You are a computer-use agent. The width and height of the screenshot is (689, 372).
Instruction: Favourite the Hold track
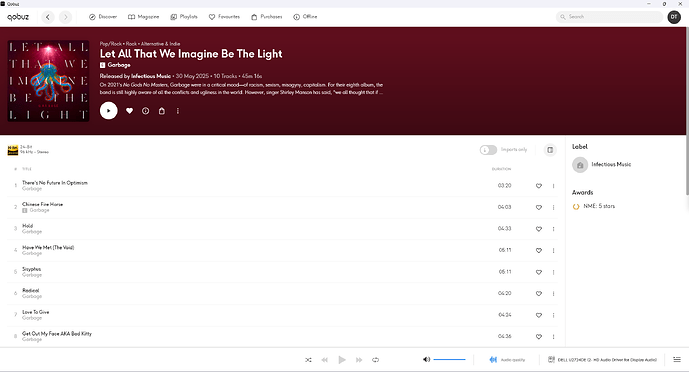(539, 229)
